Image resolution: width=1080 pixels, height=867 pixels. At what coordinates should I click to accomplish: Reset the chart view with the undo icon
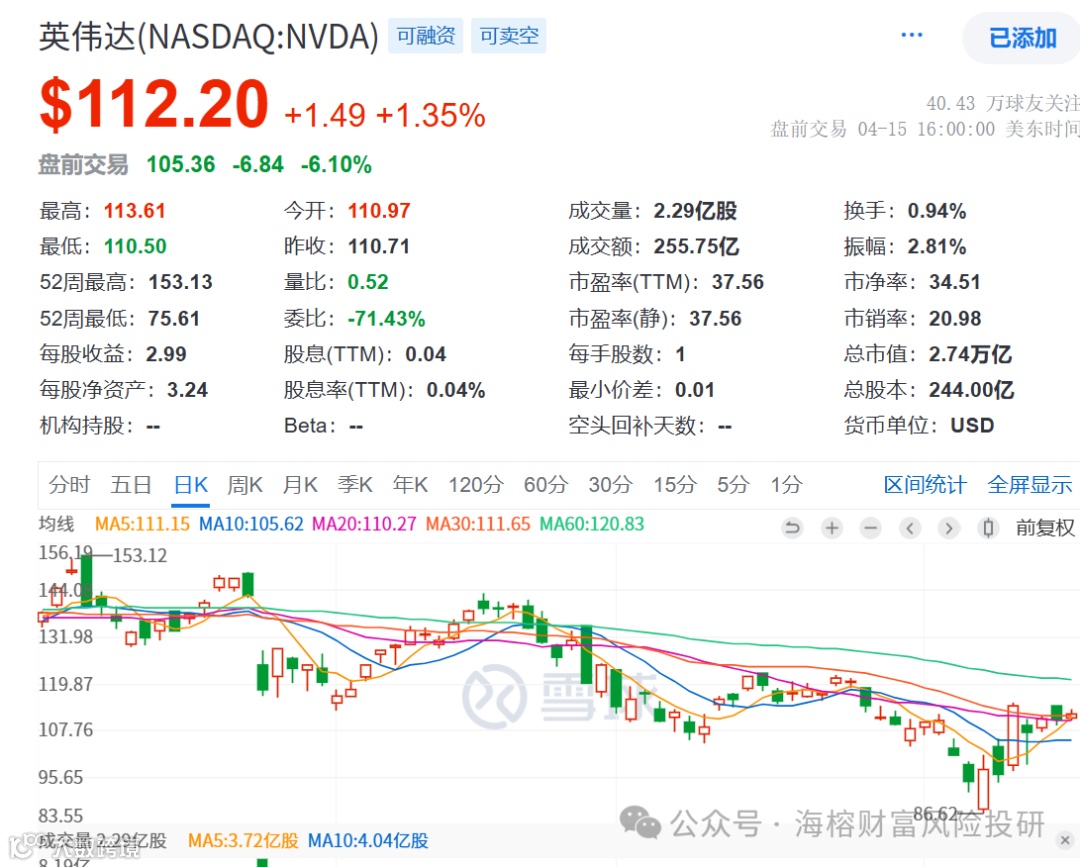point(792,528)
